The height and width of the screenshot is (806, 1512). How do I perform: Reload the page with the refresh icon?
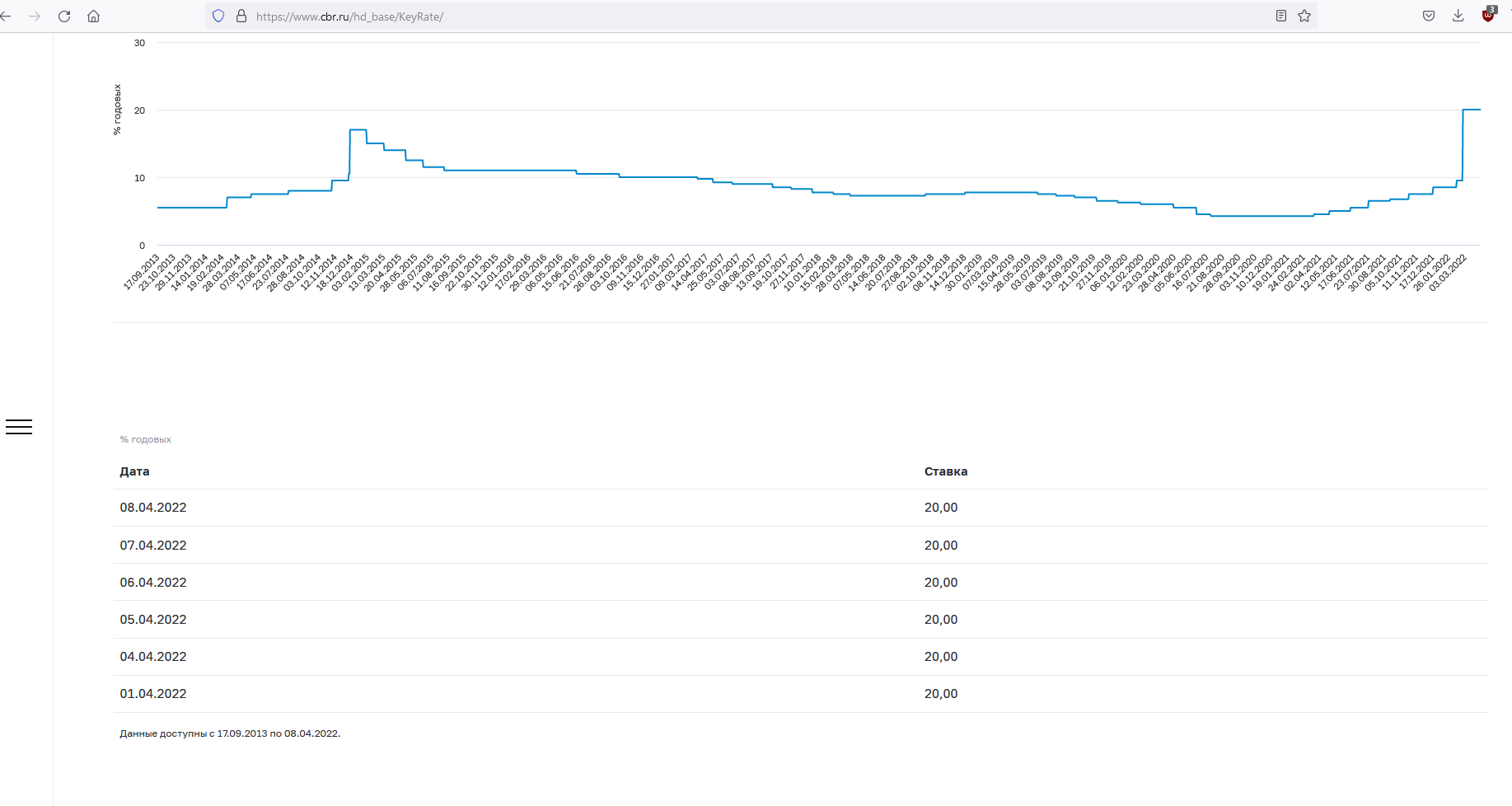tap(64, 16)
